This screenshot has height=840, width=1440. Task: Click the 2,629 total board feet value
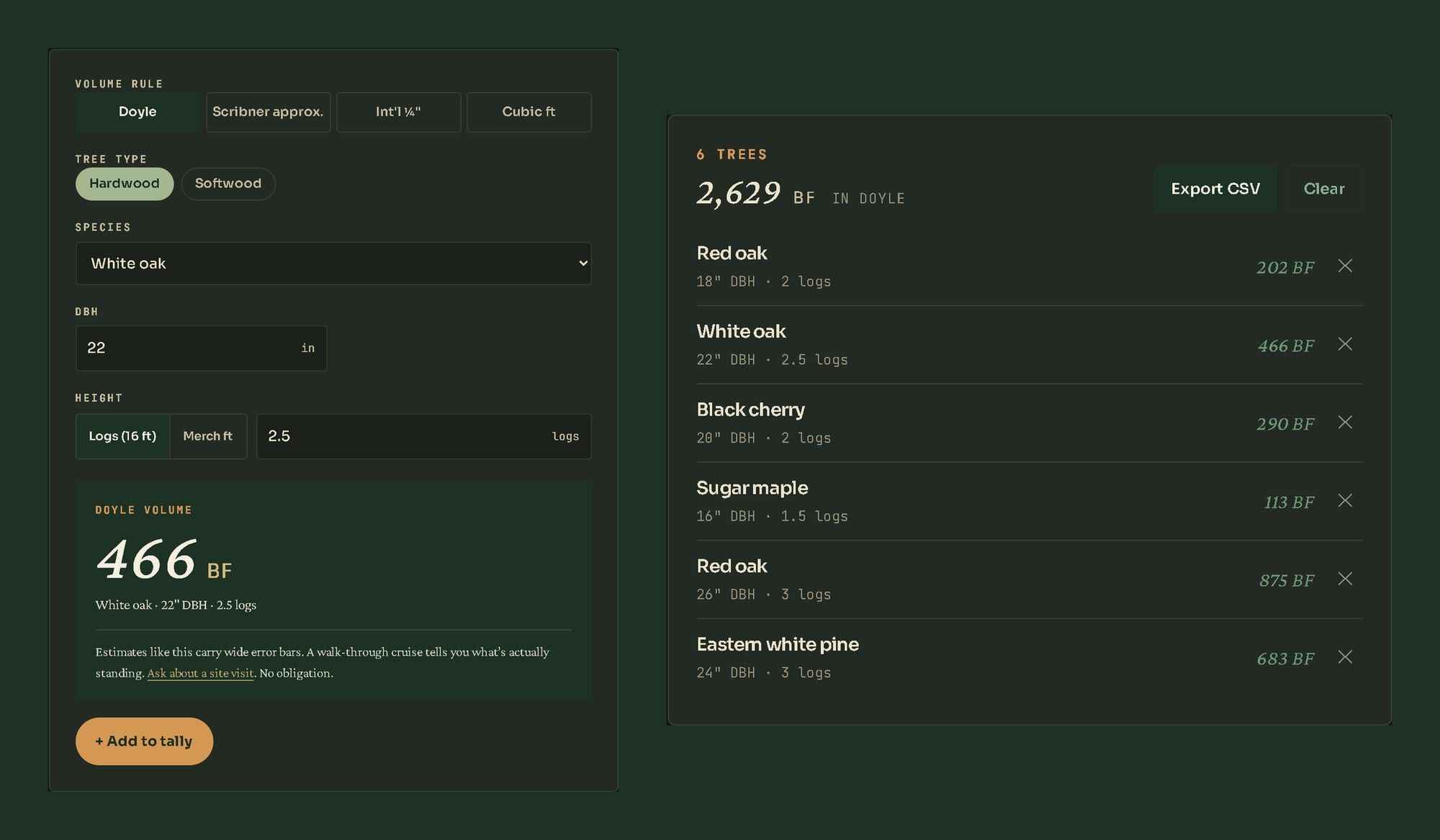(738, 194)
